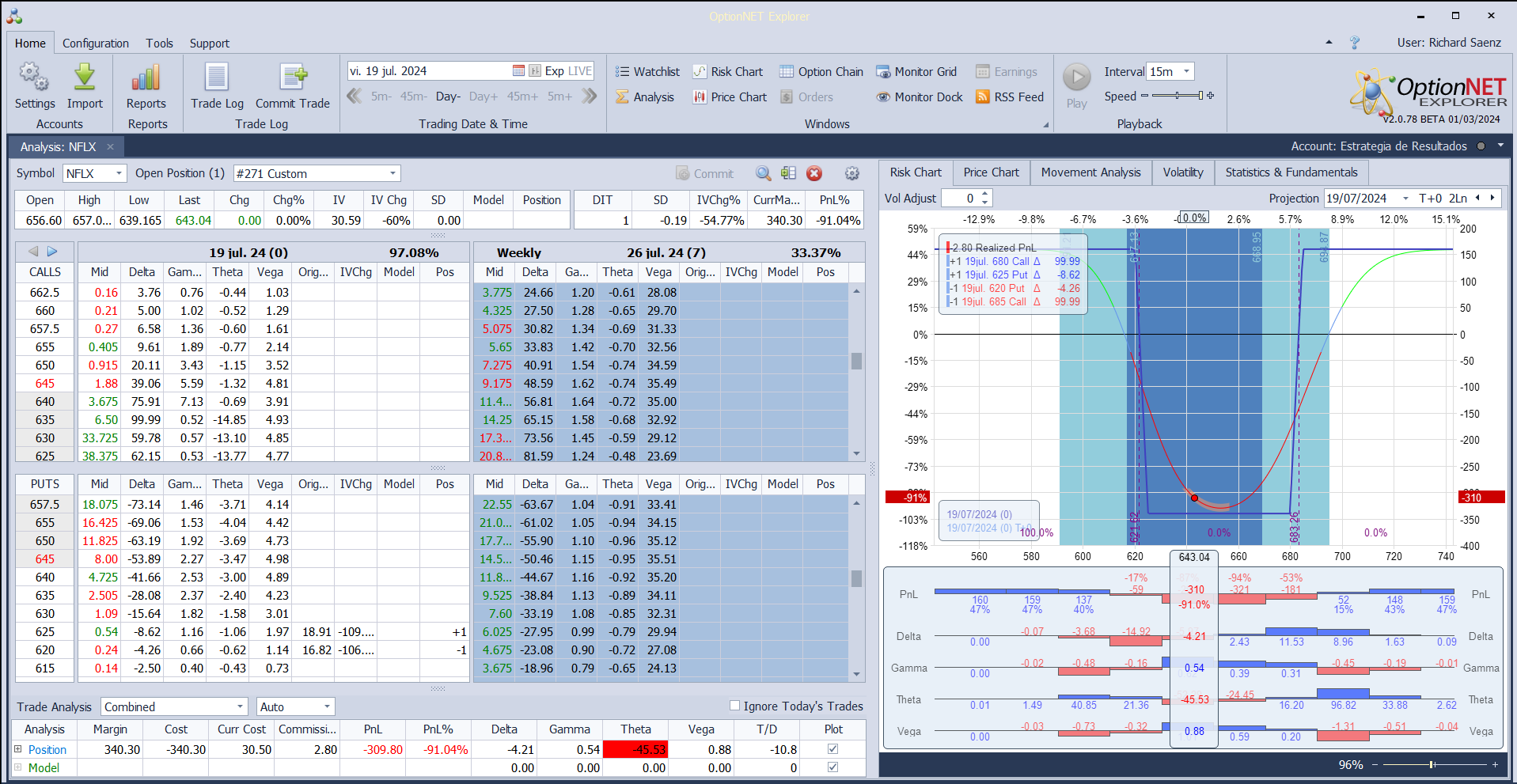Shift projection forward with right arrow
The width and height of the screenshot is (1517, 784).
coord(1492,198)
